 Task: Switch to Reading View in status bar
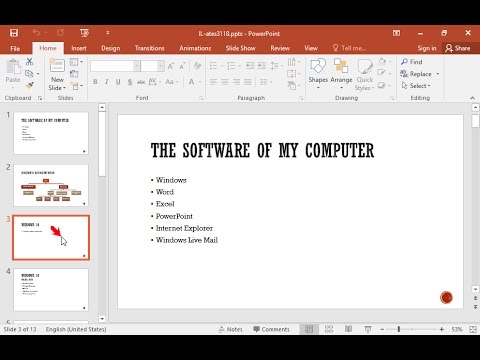pyautogui.click(x=348, y=329)
